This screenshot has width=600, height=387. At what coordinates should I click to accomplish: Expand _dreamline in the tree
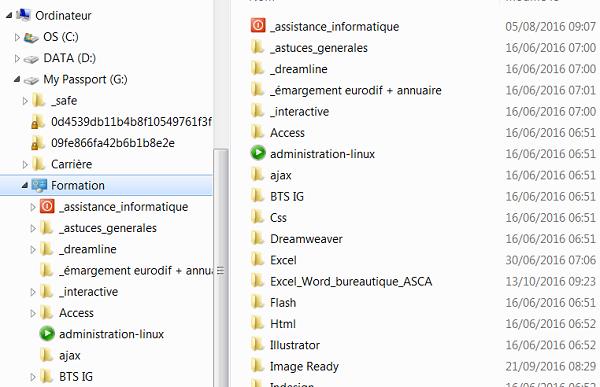[33, 250]
